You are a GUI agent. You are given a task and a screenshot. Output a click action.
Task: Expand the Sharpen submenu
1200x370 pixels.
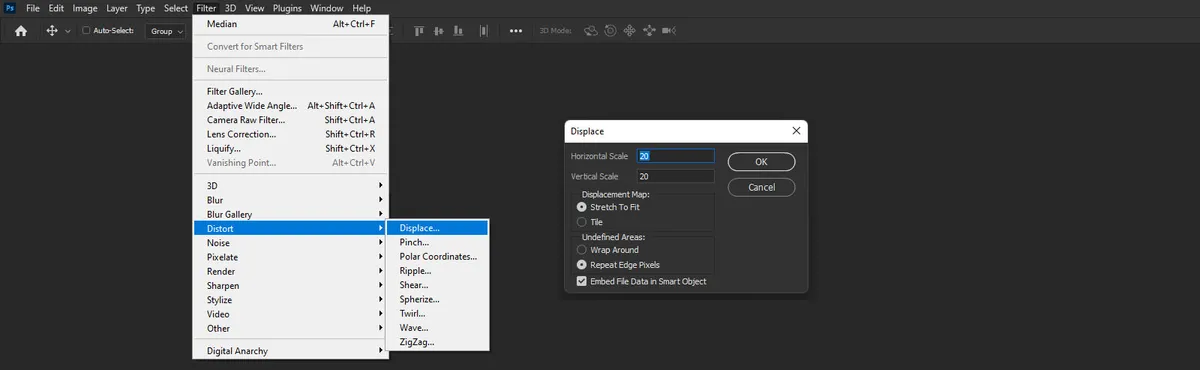(x=290, y=286)
